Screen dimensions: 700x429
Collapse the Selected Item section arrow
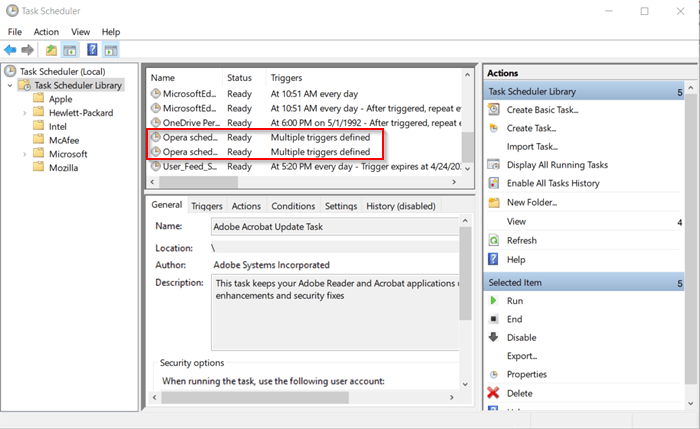click(679, 283)
